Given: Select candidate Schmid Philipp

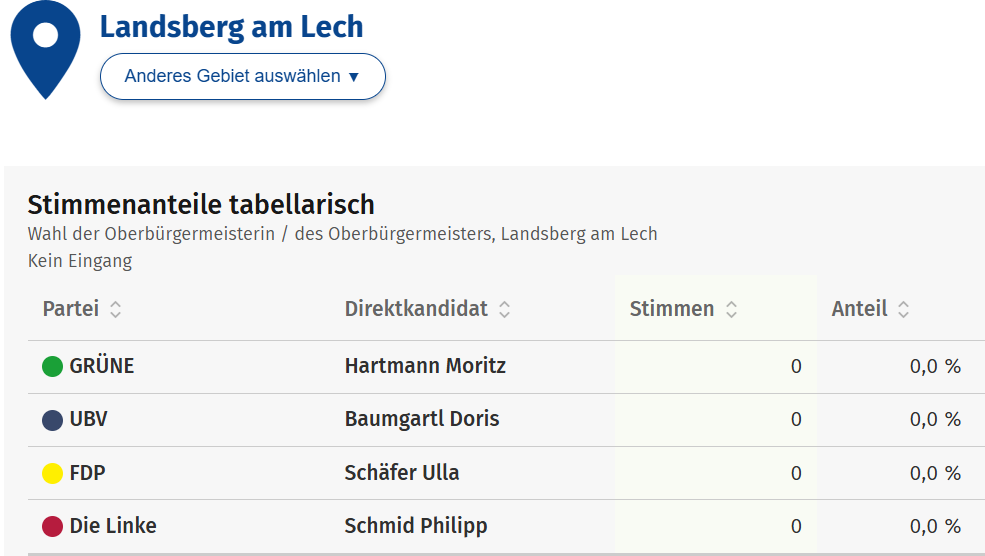Looking at the screenshot, I should pyautogui.click(x=416, y=526).
